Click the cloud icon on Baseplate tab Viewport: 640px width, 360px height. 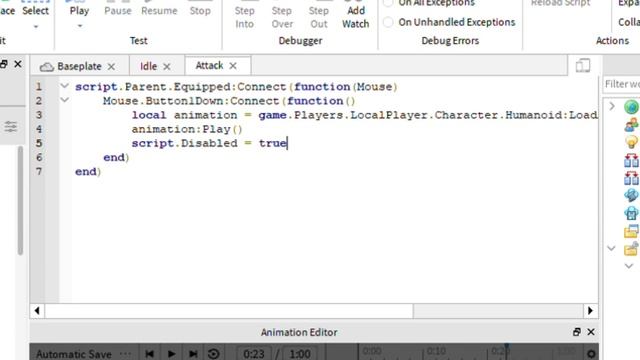click(x=47, y=67)
